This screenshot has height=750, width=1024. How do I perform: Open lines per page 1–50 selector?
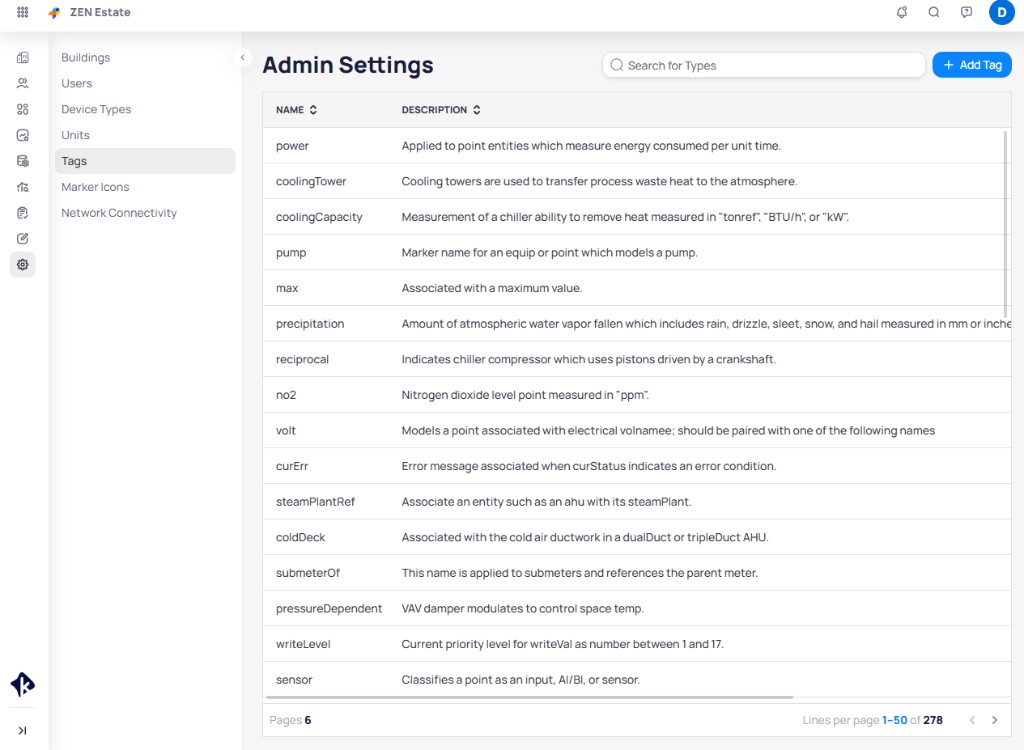(894, 720)
